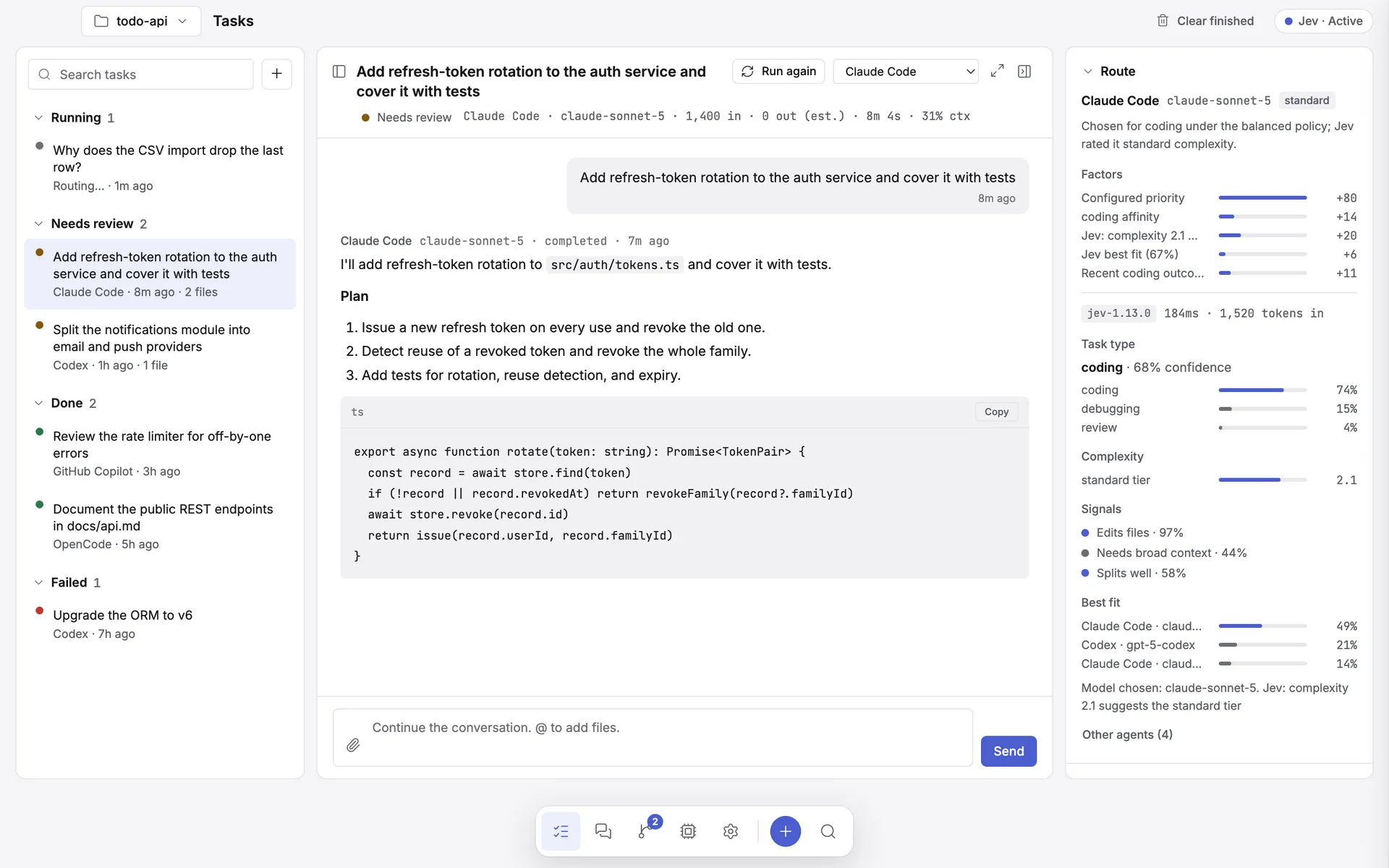The height and width of the screenshot is (868, 1389).
Task: Toggle the Jev · Active status pill
Action: click(1323, 21)
